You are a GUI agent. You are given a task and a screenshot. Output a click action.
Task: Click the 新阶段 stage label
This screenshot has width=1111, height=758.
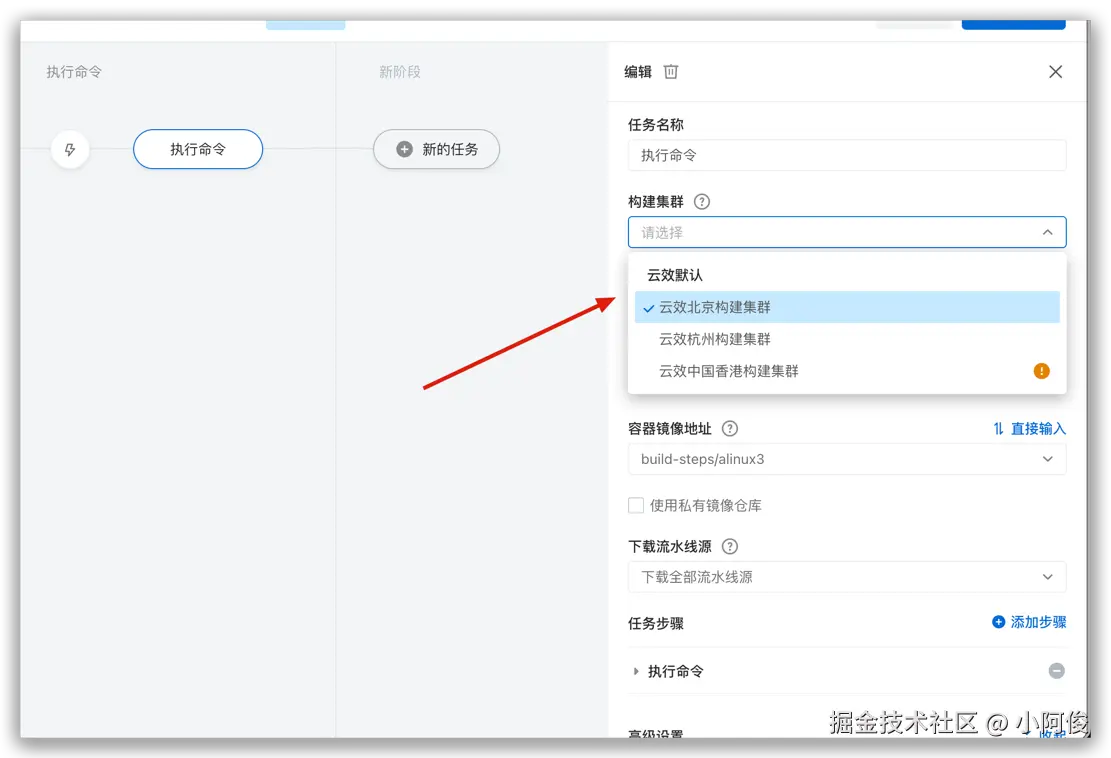[400, 72]
